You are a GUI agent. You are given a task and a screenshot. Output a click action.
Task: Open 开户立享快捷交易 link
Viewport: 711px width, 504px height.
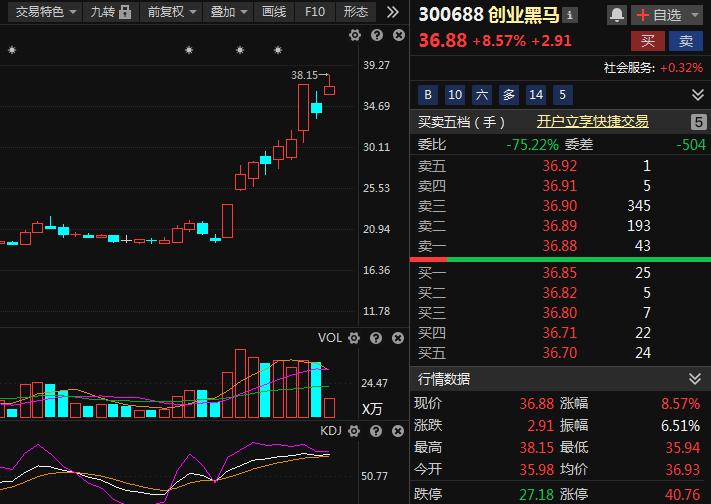point(593,122)
